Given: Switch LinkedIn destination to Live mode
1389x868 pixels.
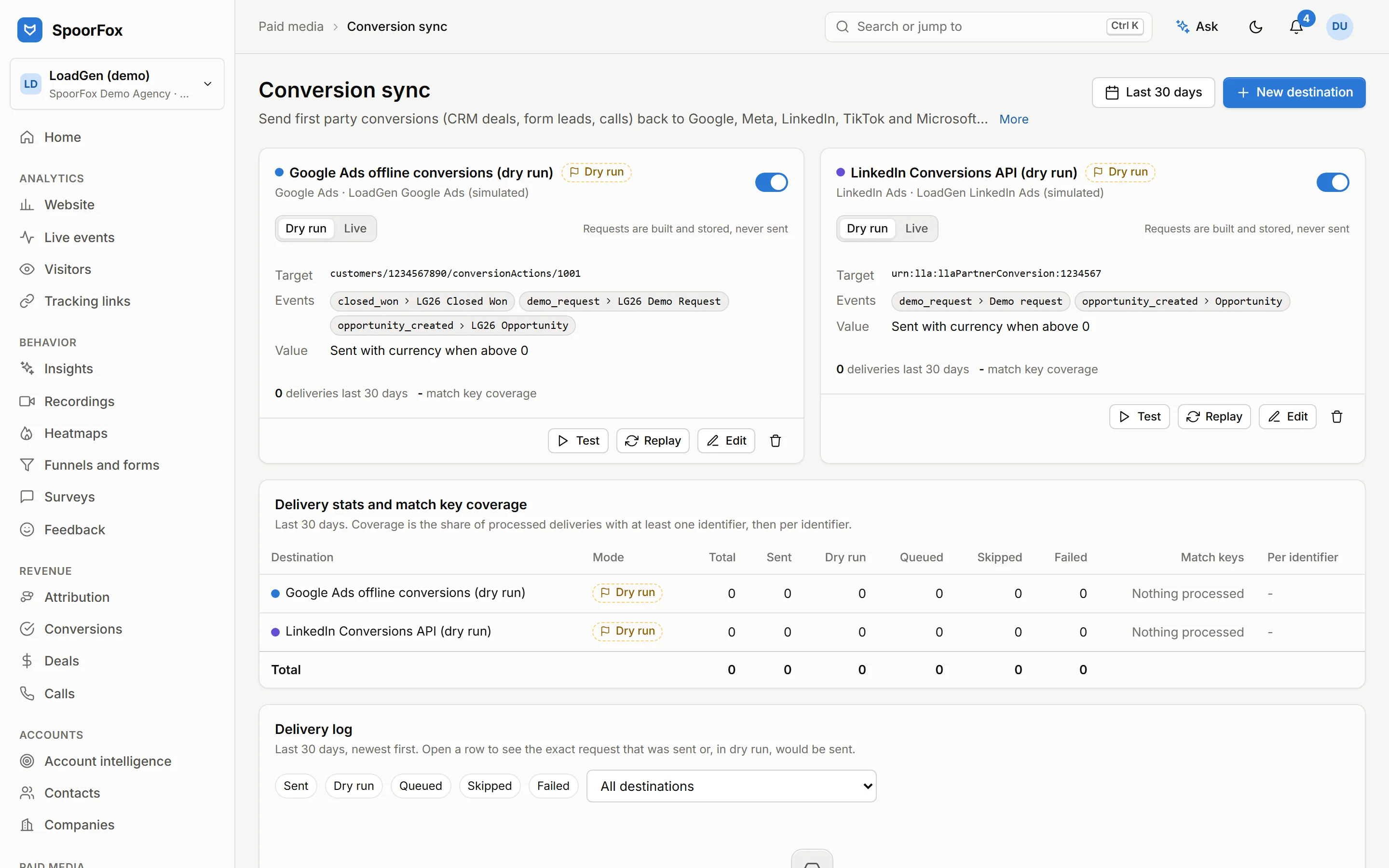Looking at the screenshot, I should pyautogui.click(x=916, y=229).
